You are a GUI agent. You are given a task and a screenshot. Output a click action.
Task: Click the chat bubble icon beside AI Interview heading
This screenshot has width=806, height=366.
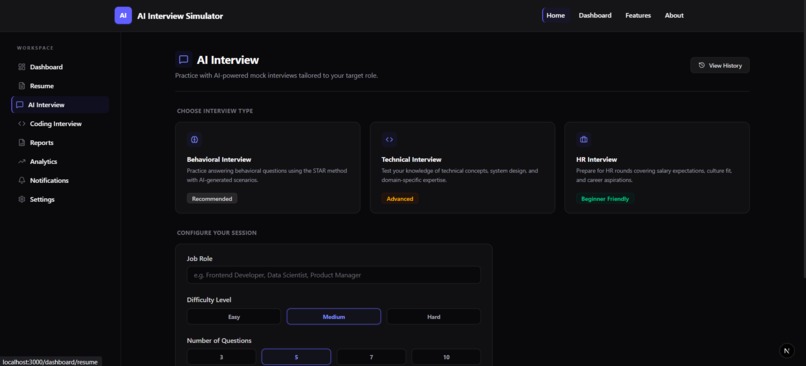pyautogui.click(x=184, y=60)
